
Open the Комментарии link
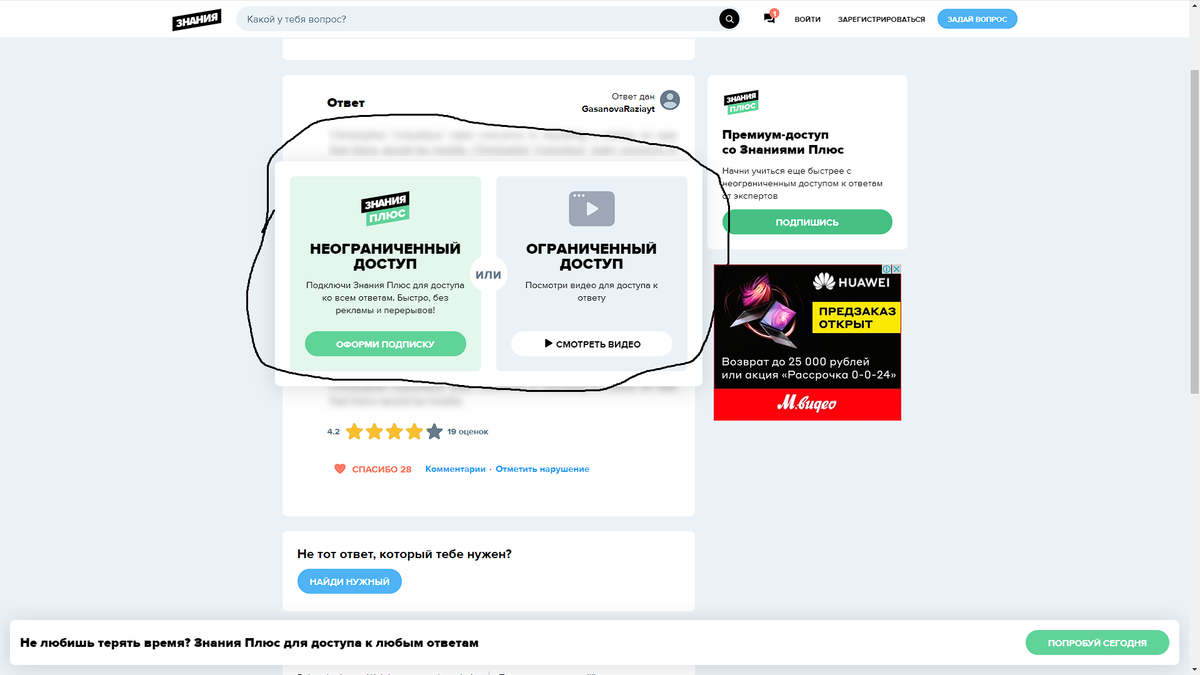click(455, 469)
